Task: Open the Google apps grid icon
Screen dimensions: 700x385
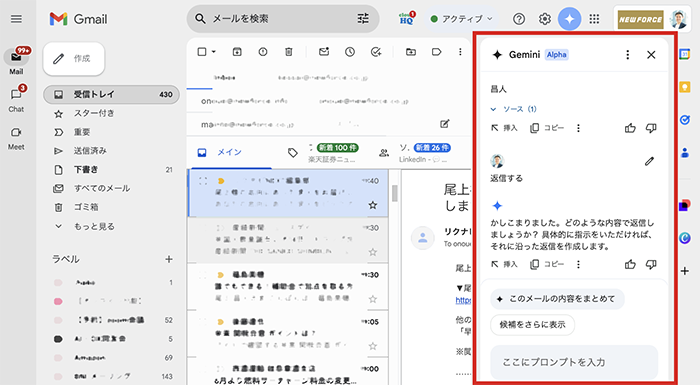Action: [x=594, y=19]
